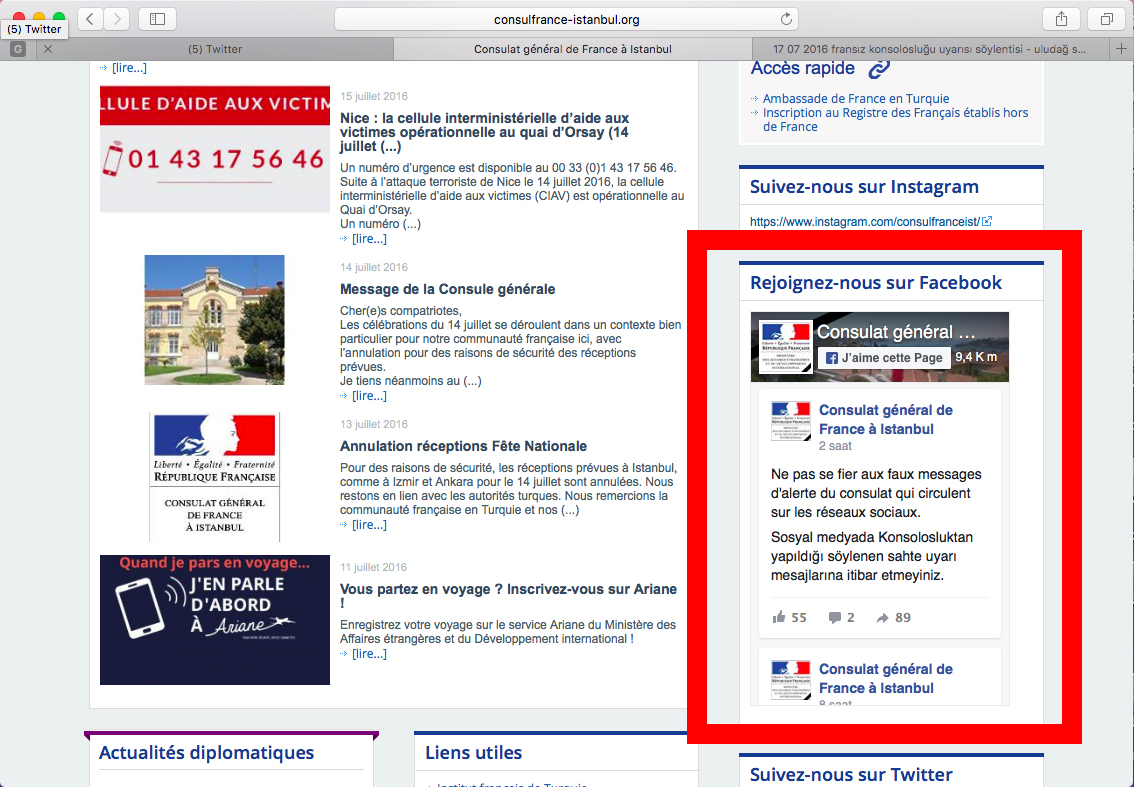
Task: Open Inscription au Registre des Français link
Action: [895, 119]
